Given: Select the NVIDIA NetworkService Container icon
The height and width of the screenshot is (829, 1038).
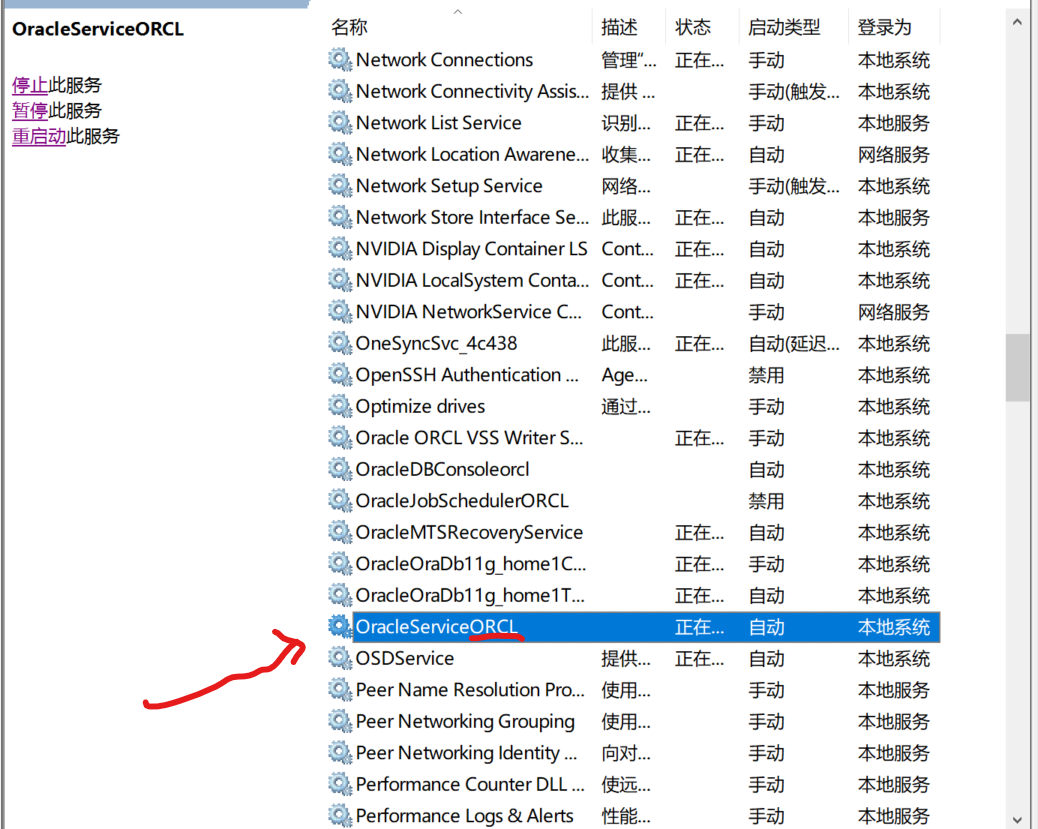Looking at the screenshot, I should click(x=340, y=311).
